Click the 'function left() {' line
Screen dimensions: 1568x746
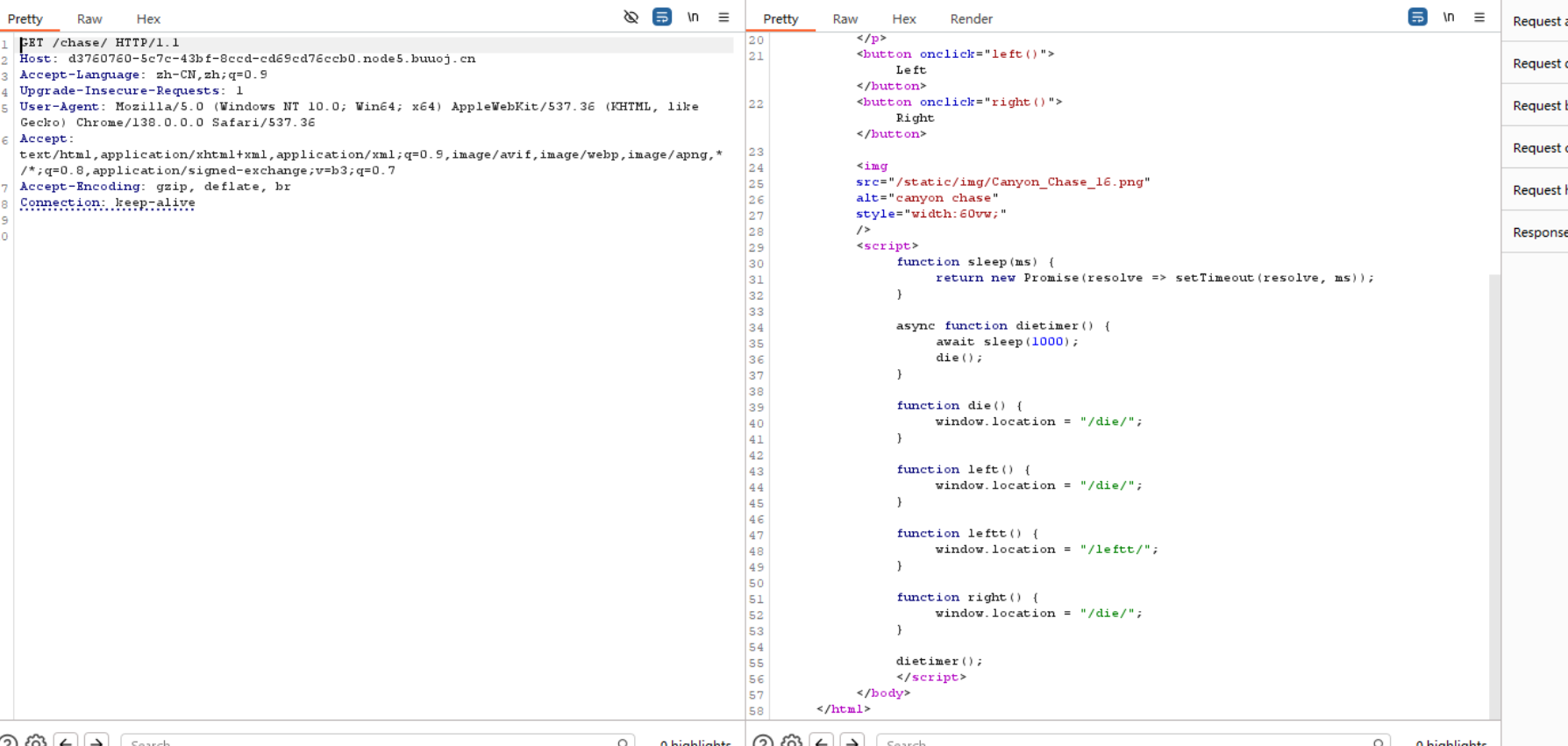[x=964, y=469]
